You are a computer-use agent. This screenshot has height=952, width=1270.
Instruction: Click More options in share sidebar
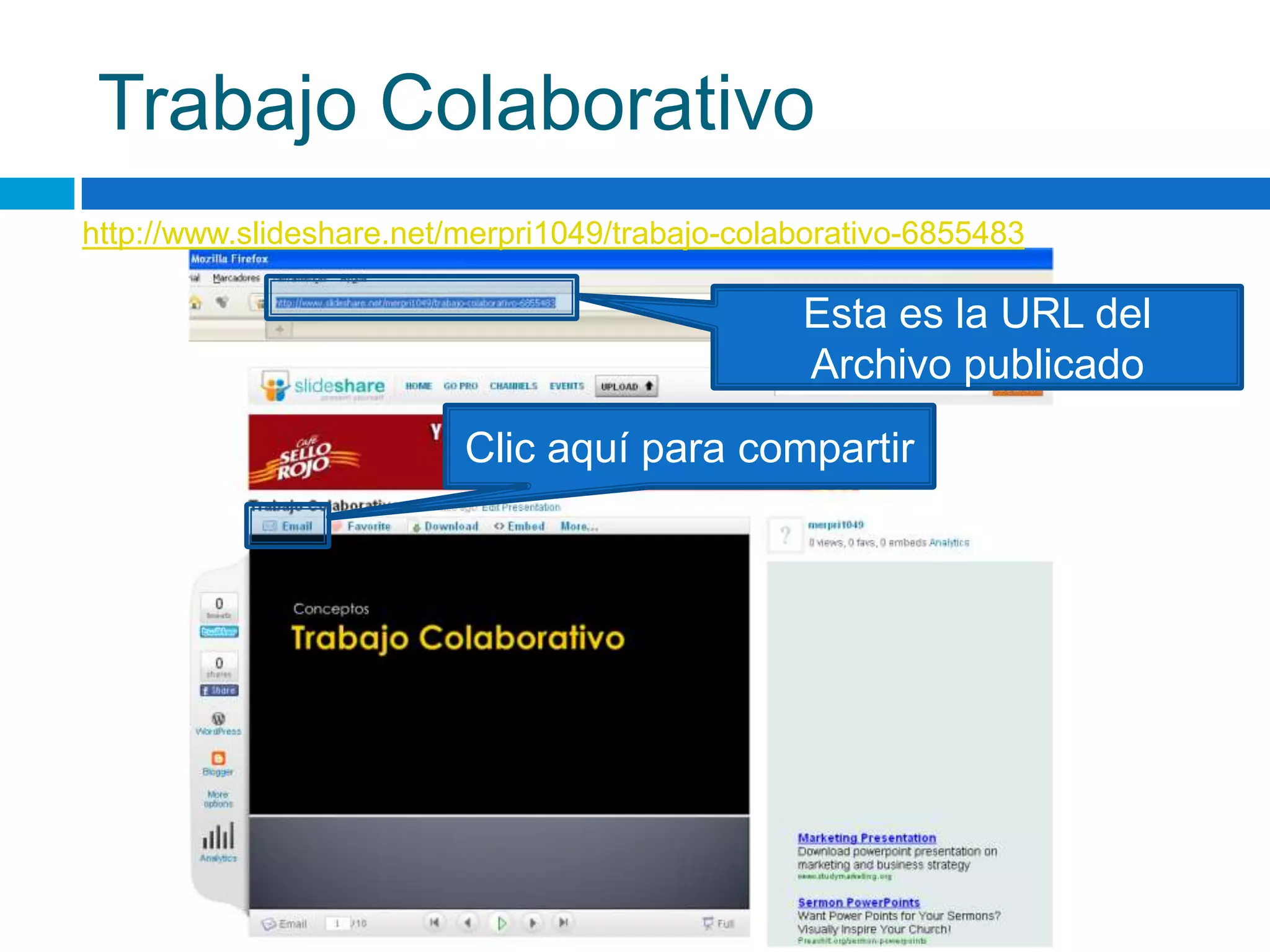point(218,799)
